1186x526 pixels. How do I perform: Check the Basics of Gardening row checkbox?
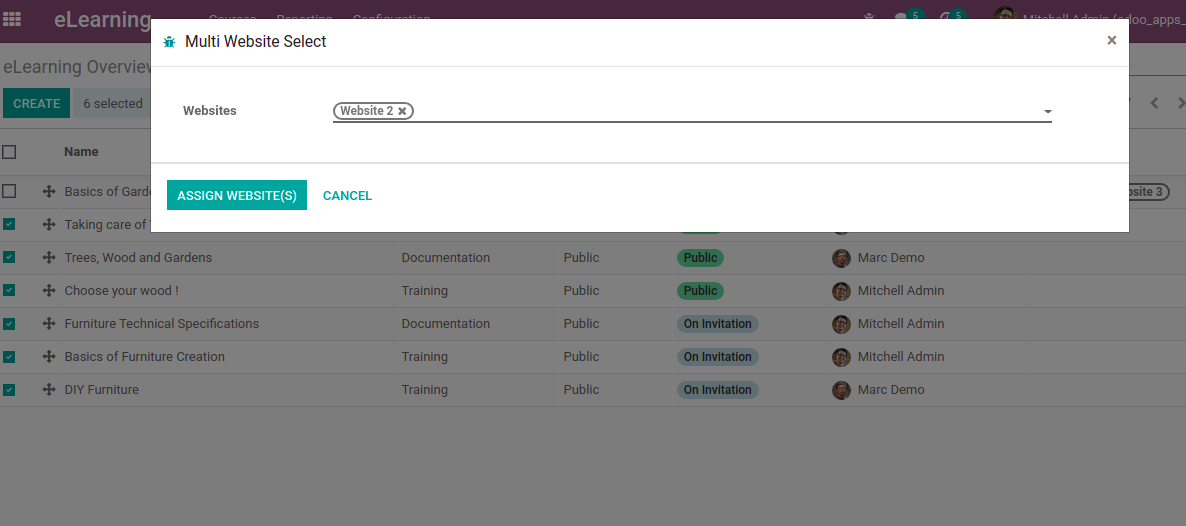click(9, 191)
